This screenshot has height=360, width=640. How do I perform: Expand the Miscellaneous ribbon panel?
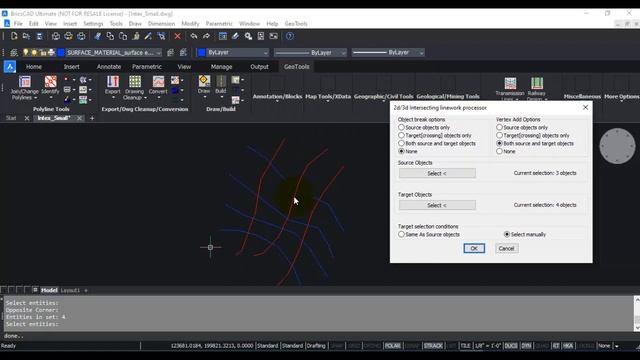coord(582,97)
